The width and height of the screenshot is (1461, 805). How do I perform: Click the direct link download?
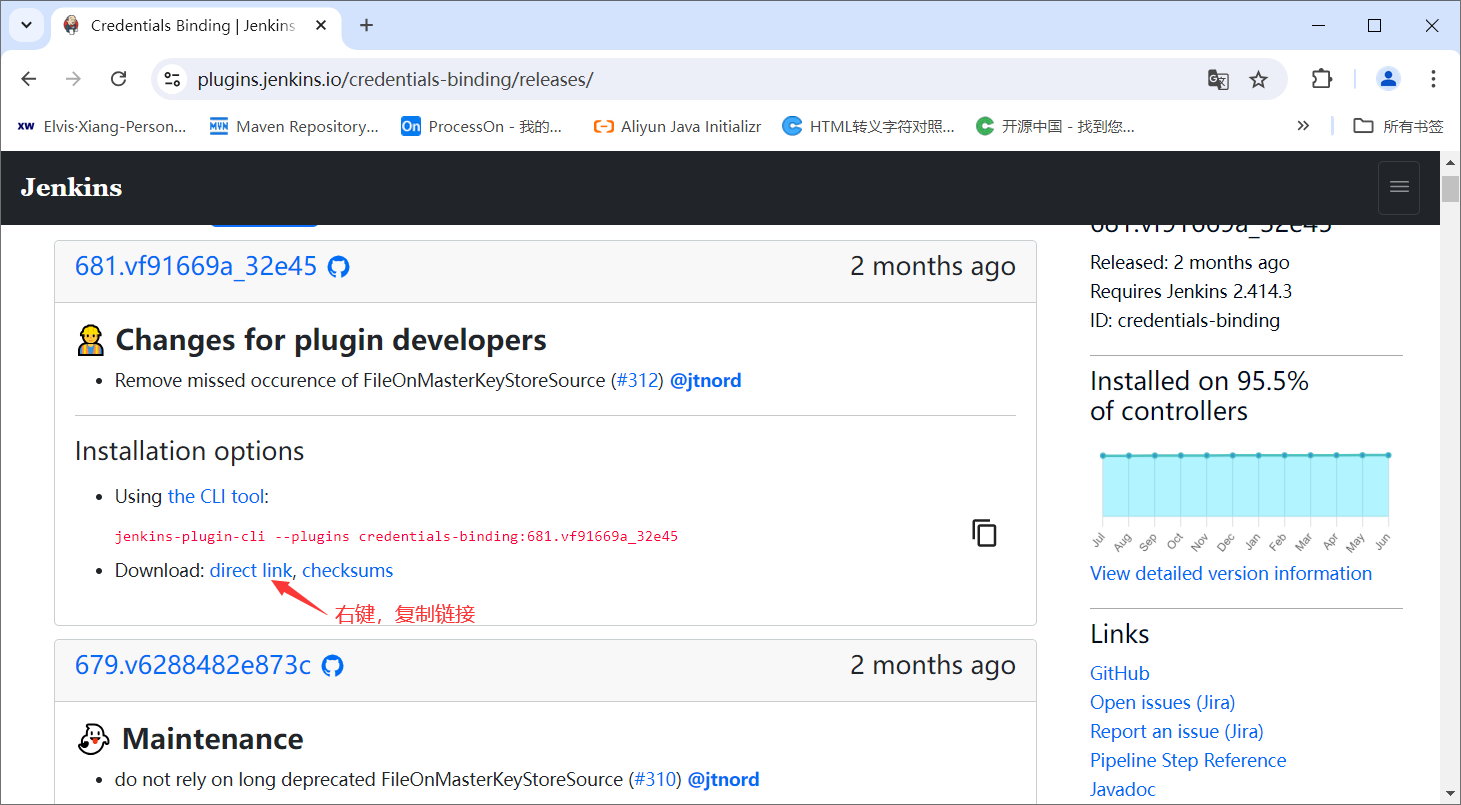point(250,570)
